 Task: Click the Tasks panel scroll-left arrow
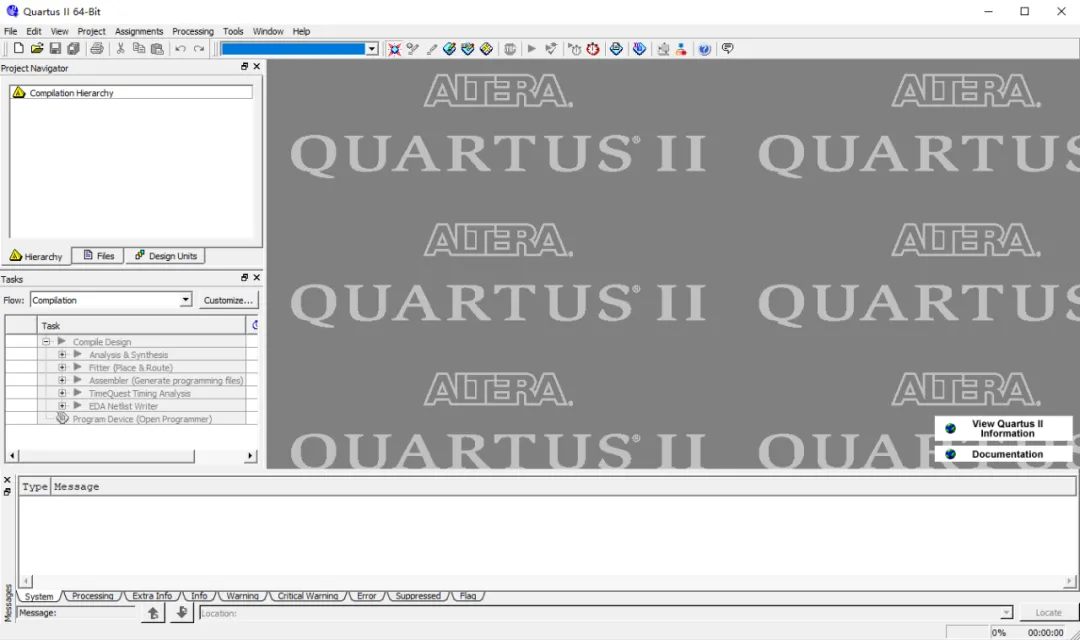click(12, 456)
